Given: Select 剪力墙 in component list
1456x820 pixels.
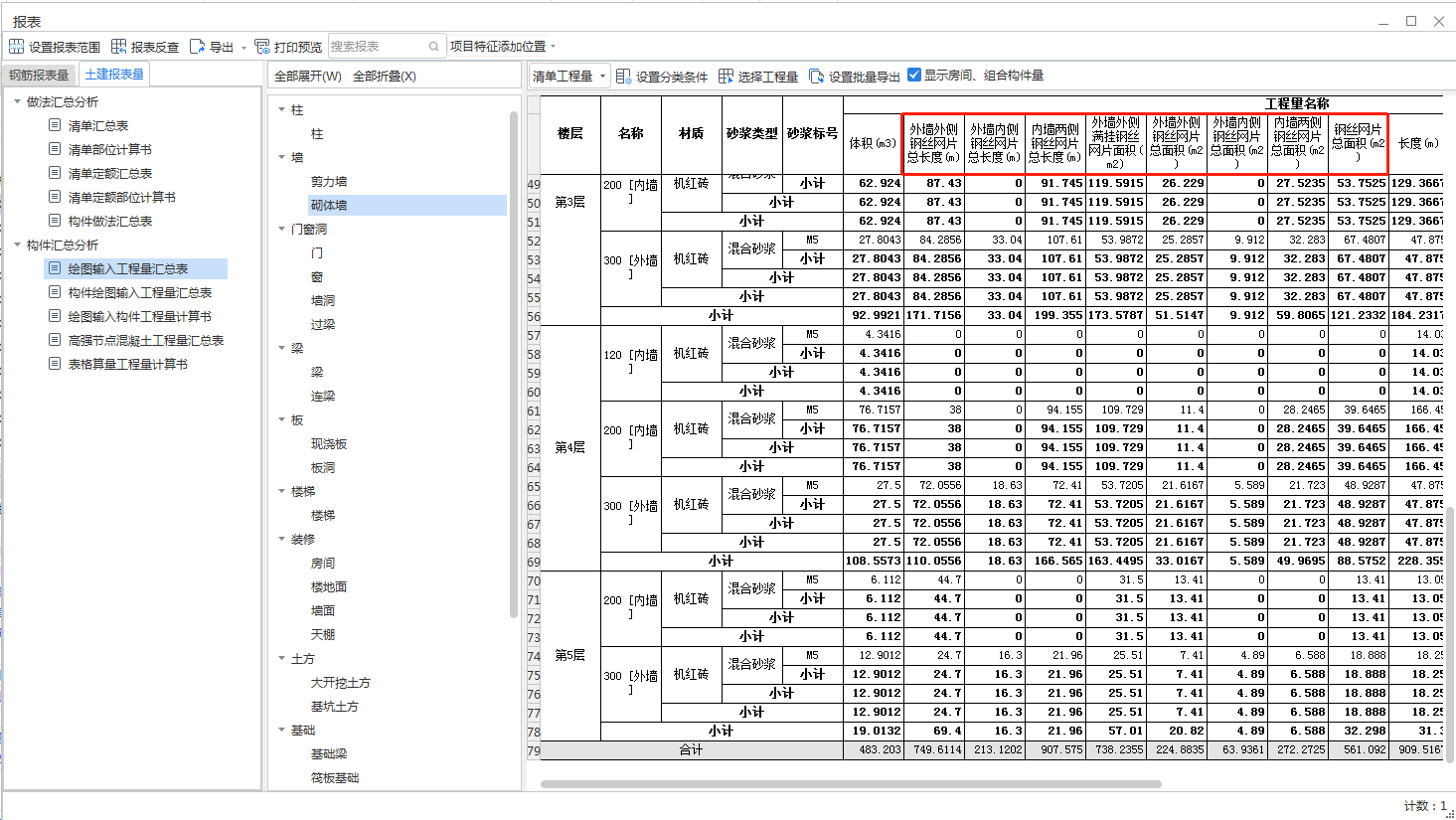Looking at the screenshot, I should click(x=329, y=181).
